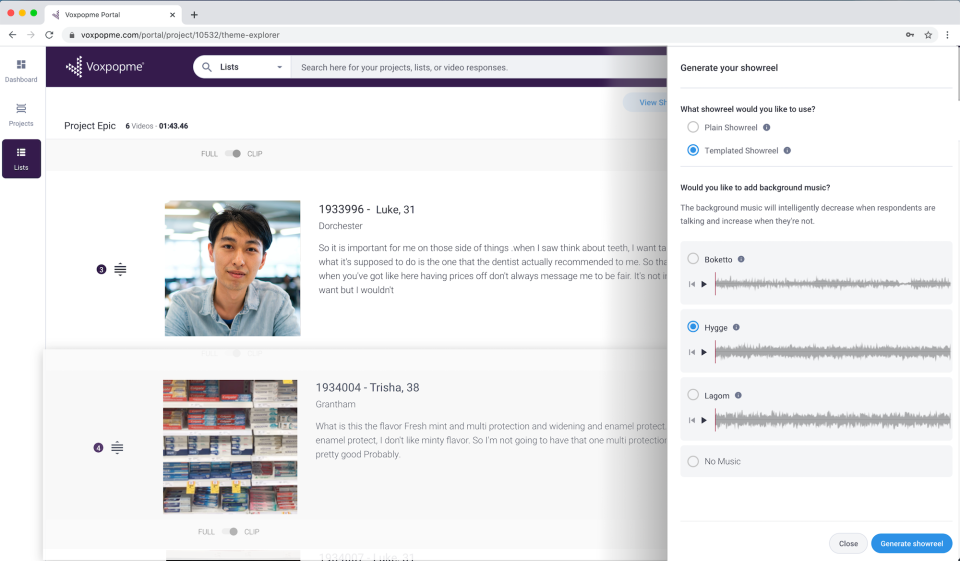This screenshot has height=561, width=960.
Task: Click info icon beside Boketto
Action: pos(741,259)
